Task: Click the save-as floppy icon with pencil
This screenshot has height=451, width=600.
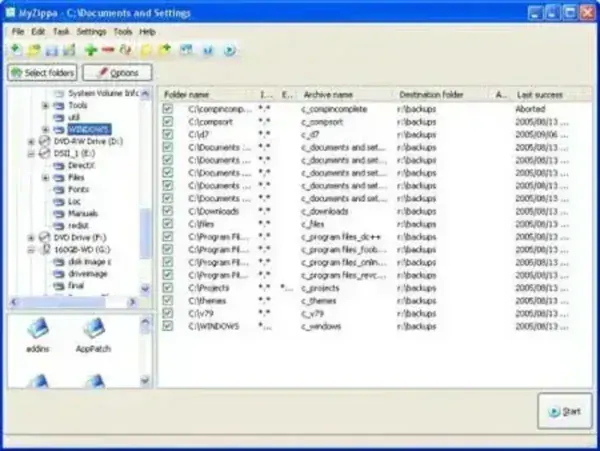Action: coord(69,50)
